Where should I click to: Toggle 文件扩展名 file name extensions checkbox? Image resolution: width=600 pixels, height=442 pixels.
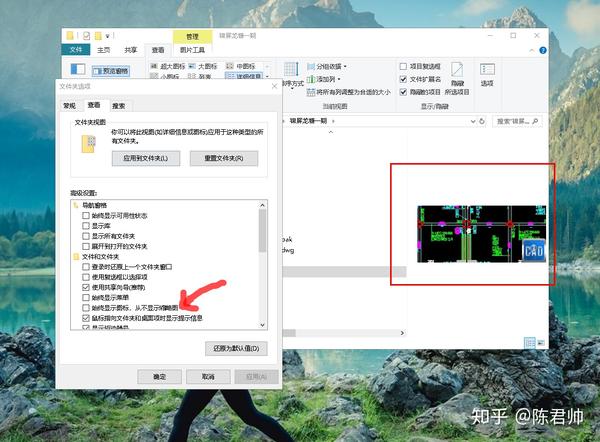pyautogui.click(x=403, y=79)
